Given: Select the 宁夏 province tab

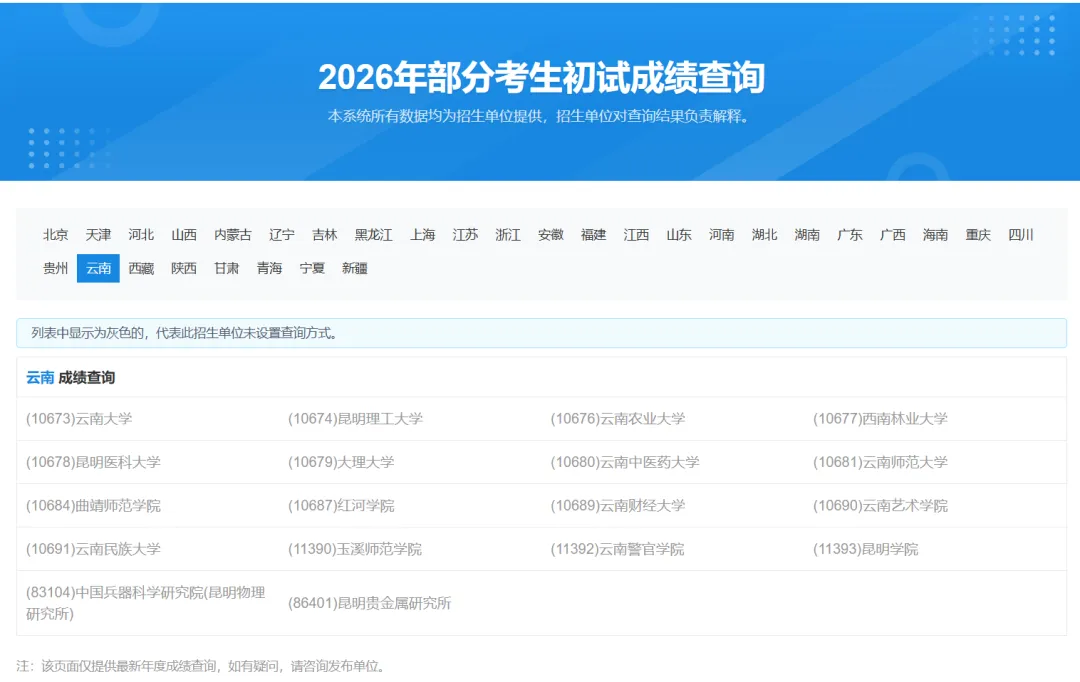Looking at the screenshot, I should pyautogui.click(x=312, y=268).
